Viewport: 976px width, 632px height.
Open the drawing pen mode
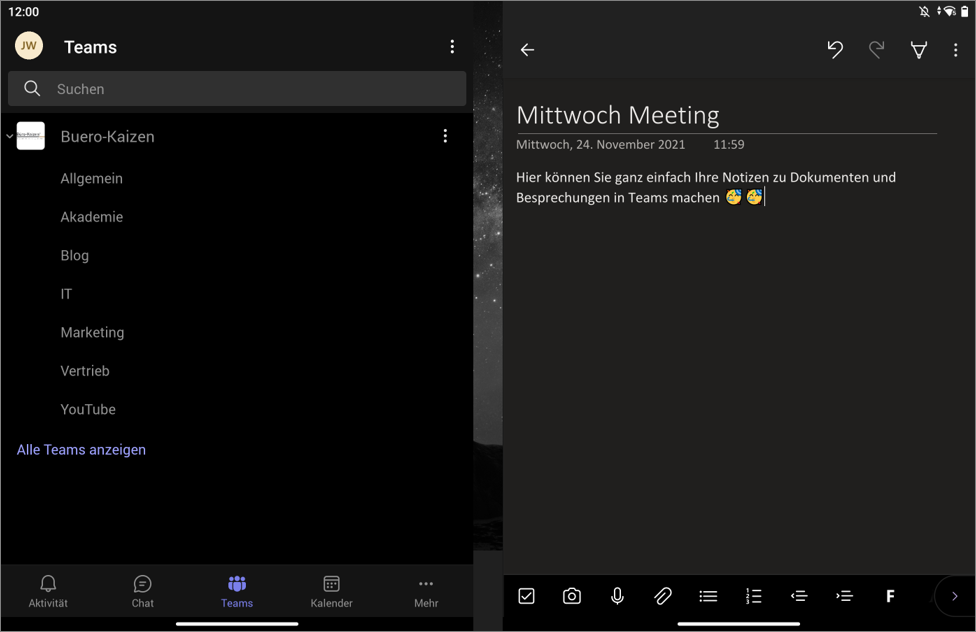click(919, 50)
